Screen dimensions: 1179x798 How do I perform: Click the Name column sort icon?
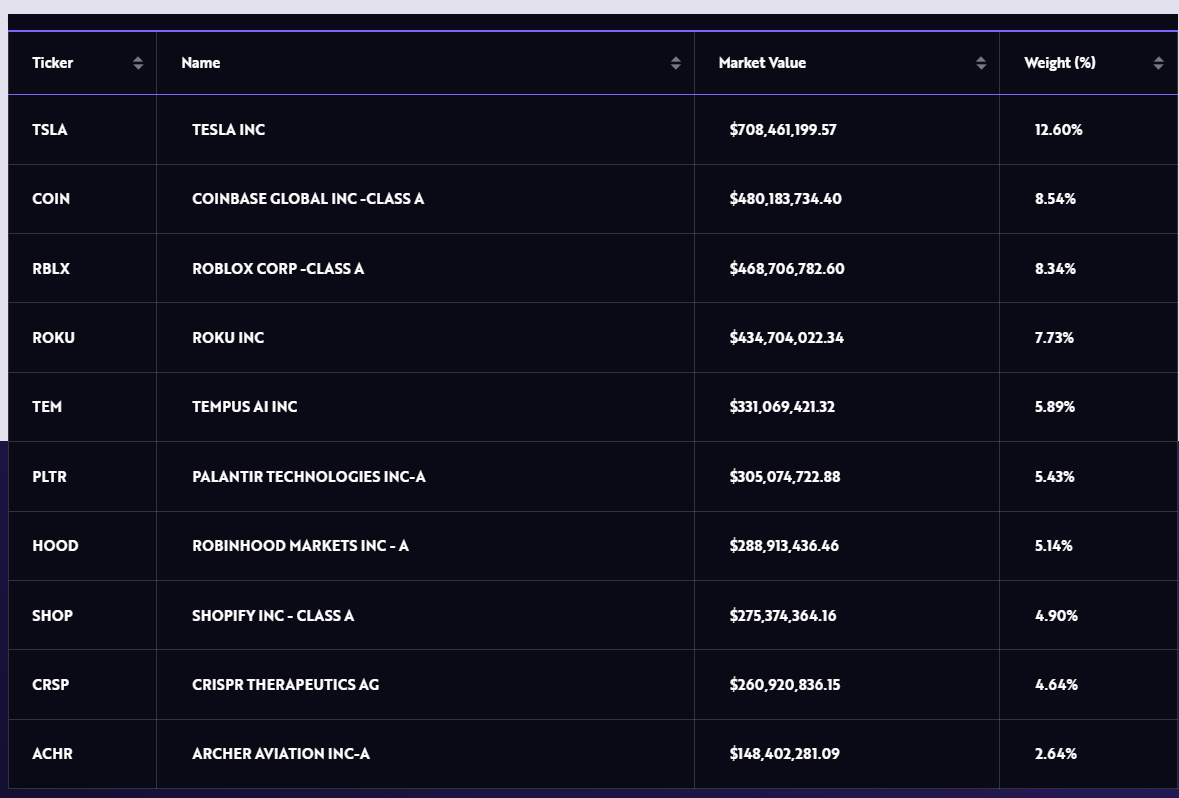click(x=676, y=63)
